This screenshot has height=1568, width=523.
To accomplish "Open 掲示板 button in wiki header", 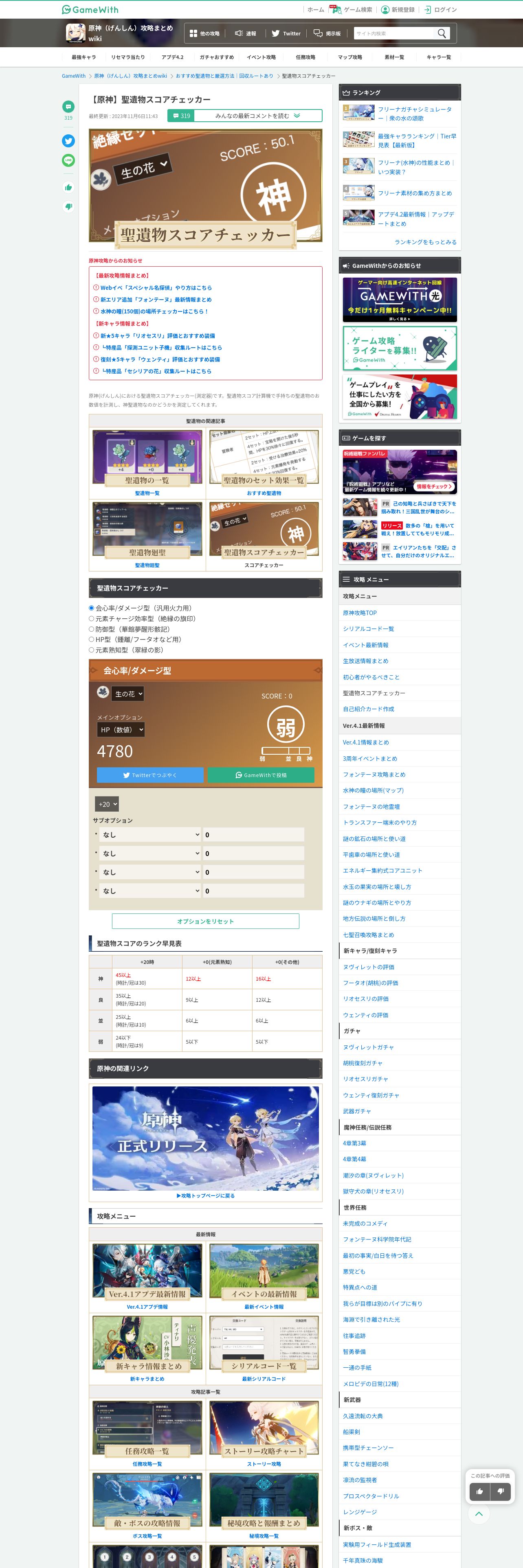I will [x=327, y=33].
